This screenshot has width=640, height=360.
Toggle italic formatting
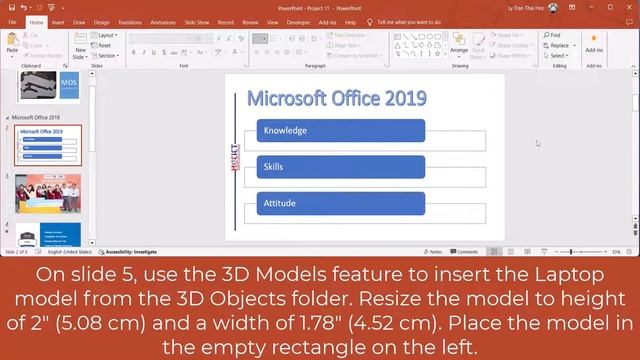(x=144, y=52)
